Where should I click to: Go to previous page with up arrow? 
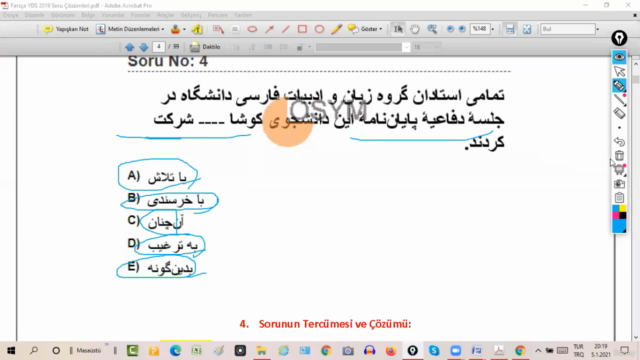click(x=130, y=47)
